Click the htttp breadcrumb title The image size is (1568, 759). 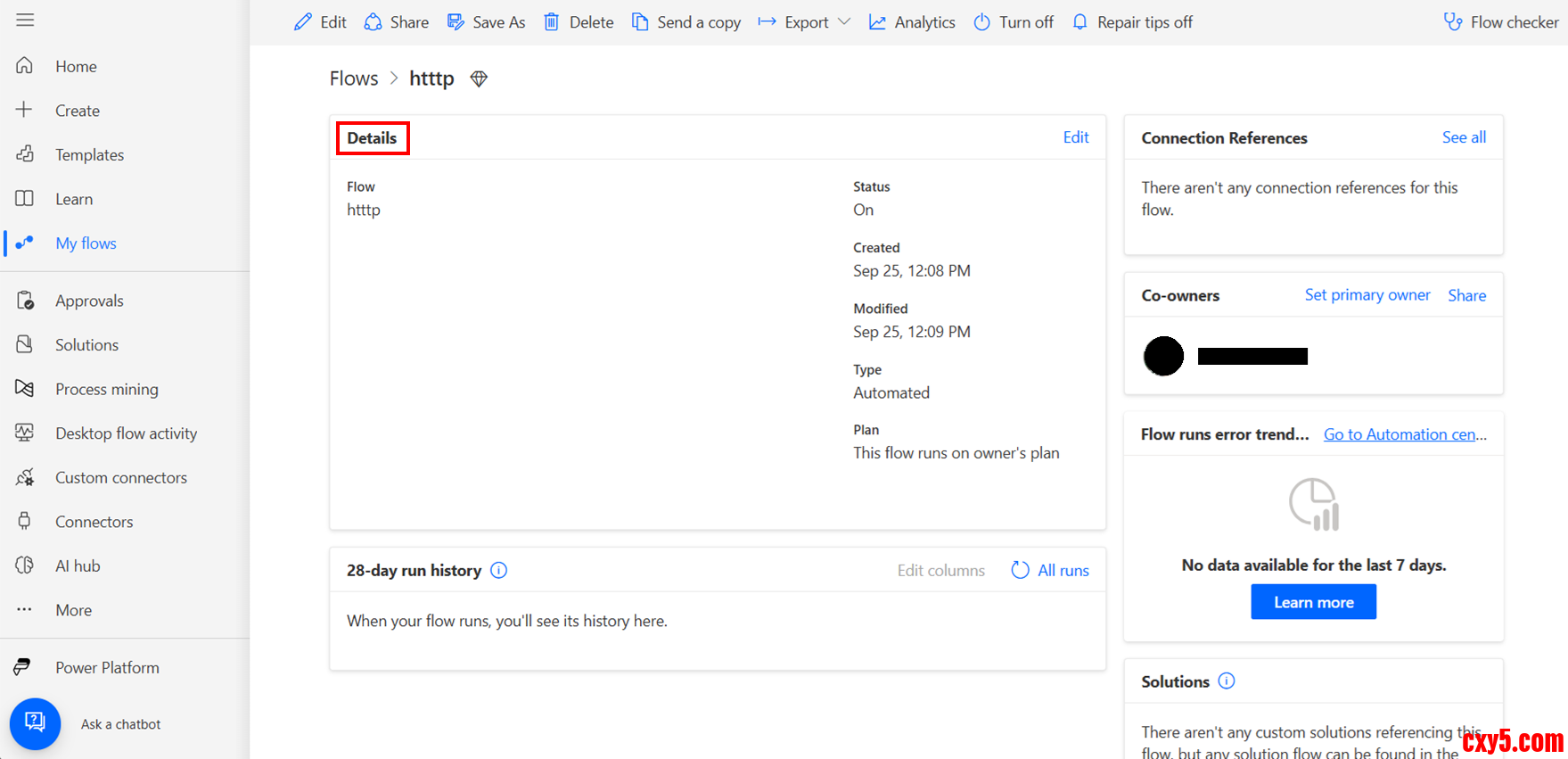(431, 78)
